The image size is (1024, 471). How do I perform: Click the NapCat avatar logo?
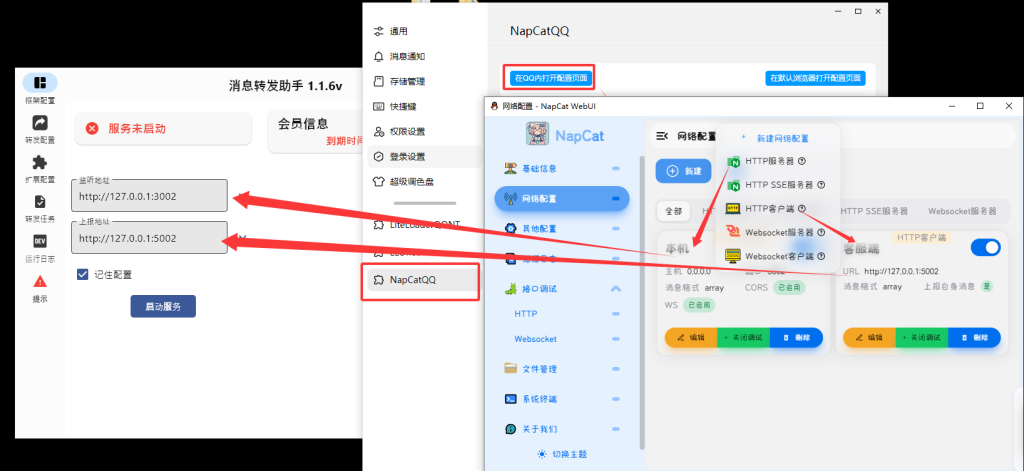[x=537, y=135]
